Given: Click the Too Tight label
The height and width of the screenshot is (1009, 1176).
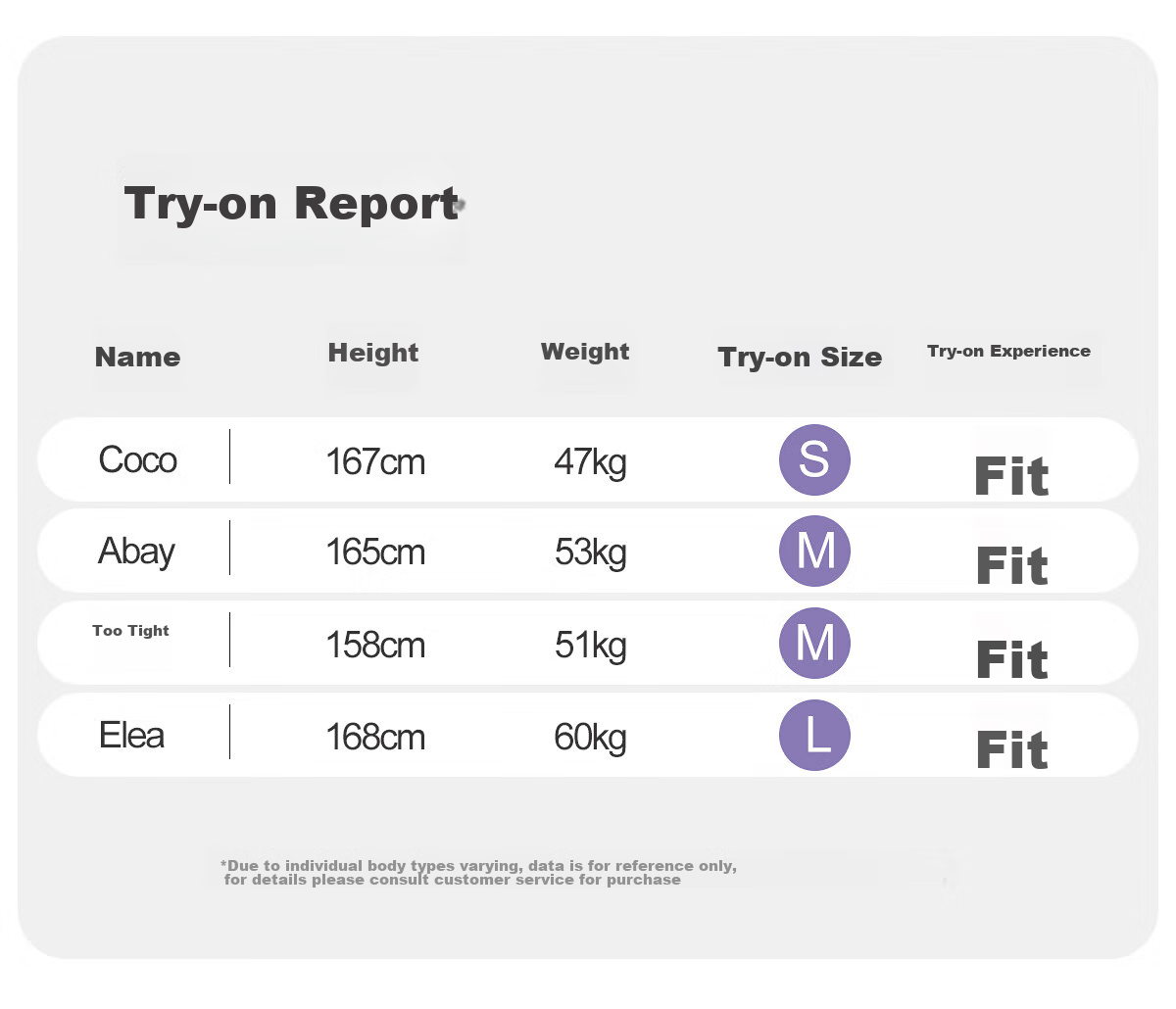Looking at the screenshot, I should click(x=130, y=631).
